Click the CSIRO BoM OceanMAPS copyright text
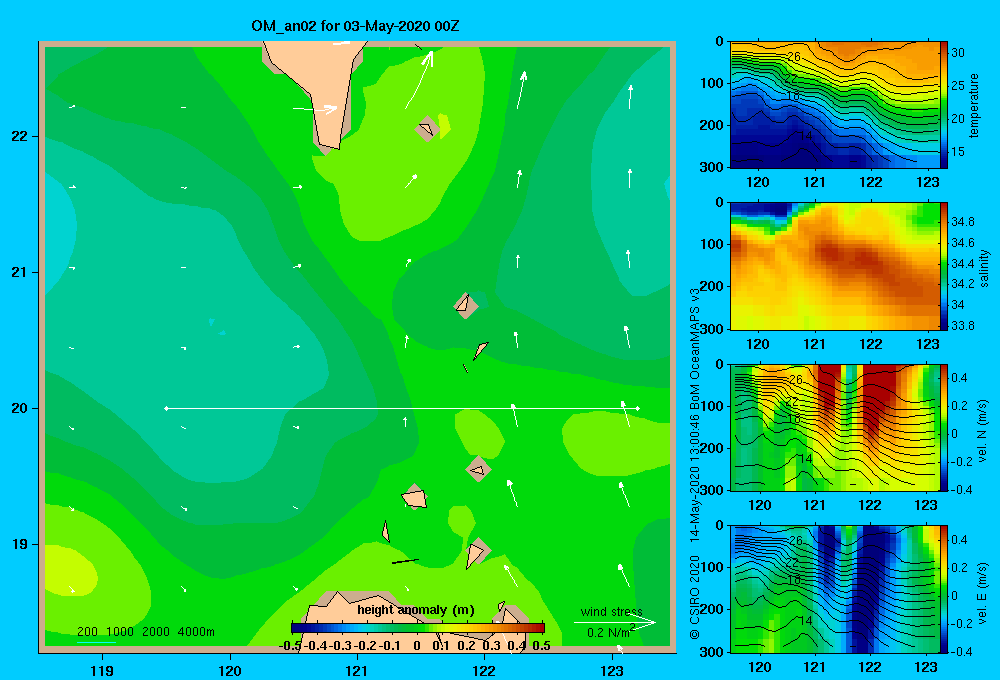This screenshot has height=680, width=1000. click(695, 464)
